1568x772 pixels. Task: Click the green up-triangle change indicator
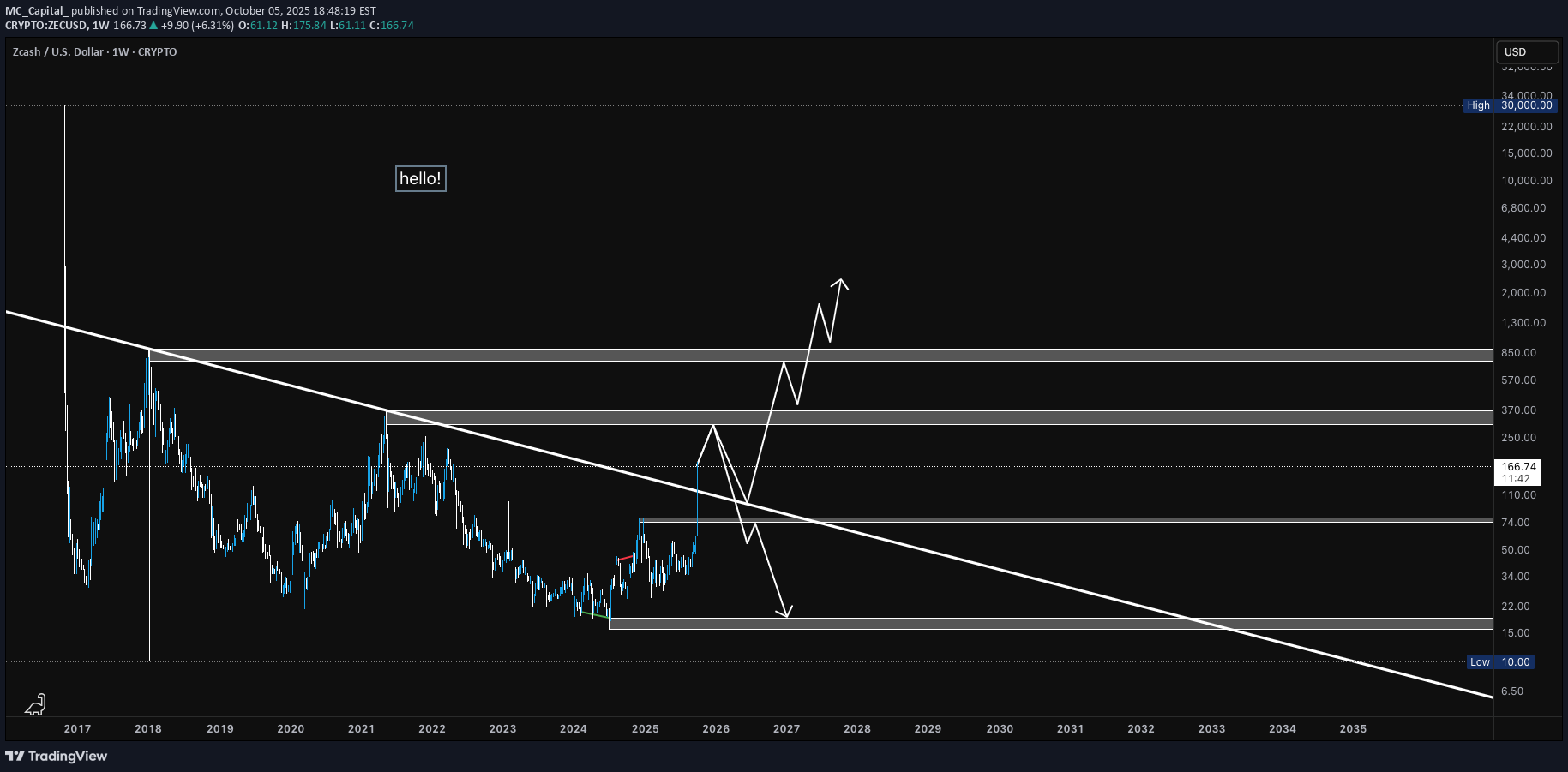tap(155, 26)
